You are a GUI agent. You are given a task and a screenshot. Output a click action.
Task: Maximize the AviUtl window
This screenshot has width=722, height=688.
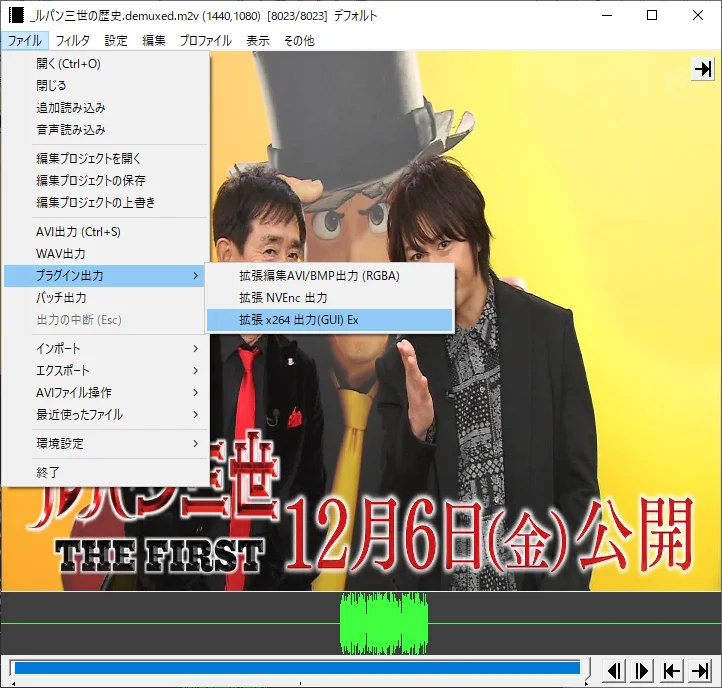click(651, 15)
